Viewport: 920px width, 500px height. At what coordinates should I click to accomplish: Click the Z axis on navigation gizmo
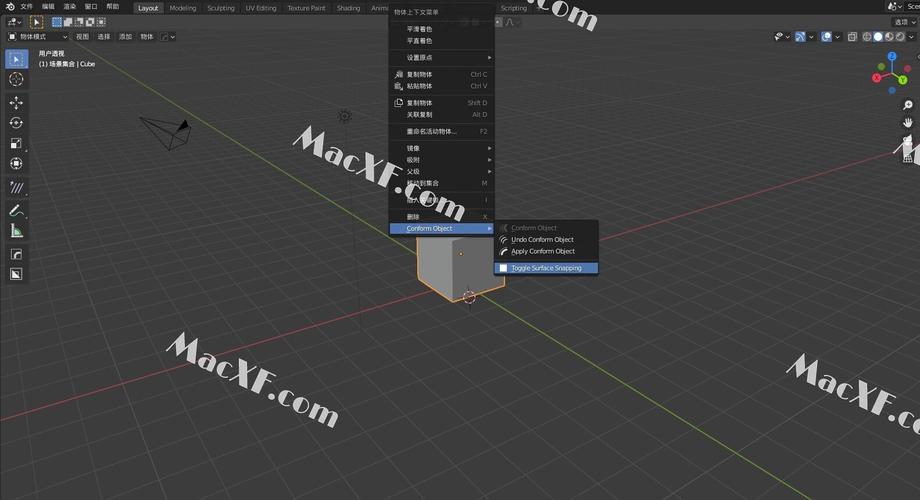coord(892,56)
